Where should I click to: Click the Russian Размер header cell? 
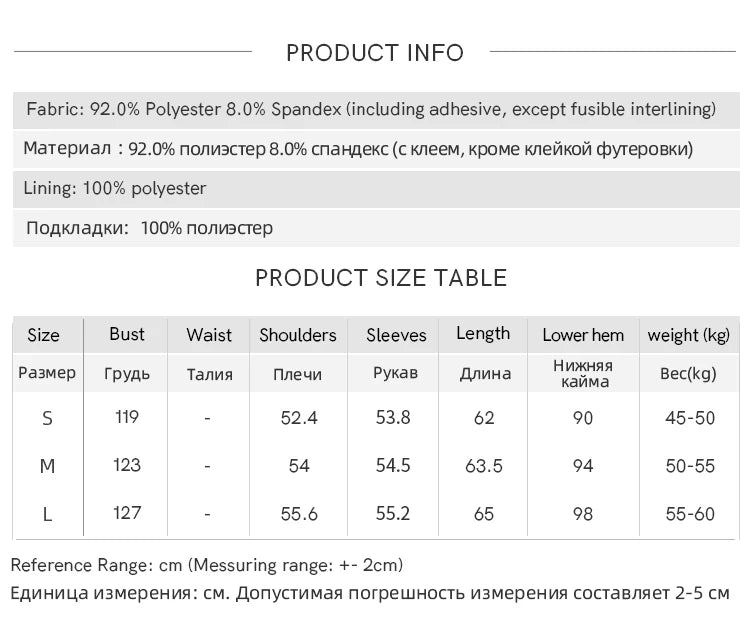[x=47, y=373]
